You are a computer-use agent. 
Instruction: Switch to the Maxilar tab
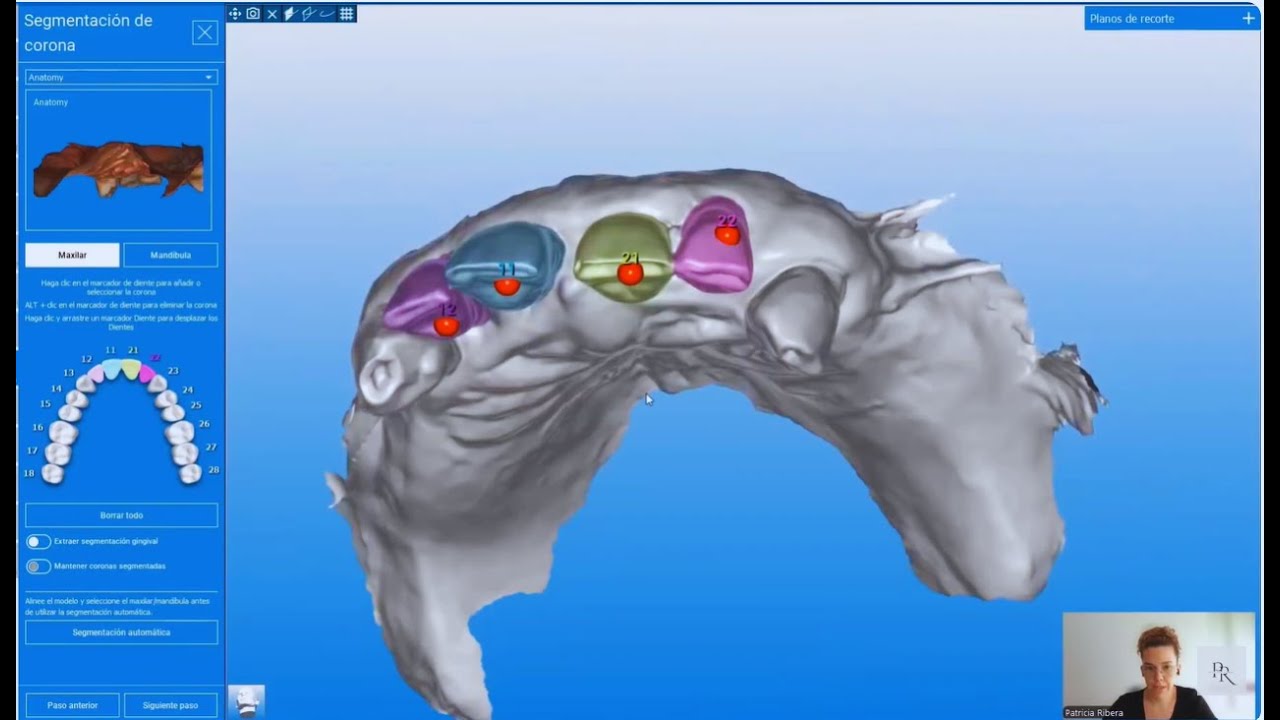click(x=72, y=255)
